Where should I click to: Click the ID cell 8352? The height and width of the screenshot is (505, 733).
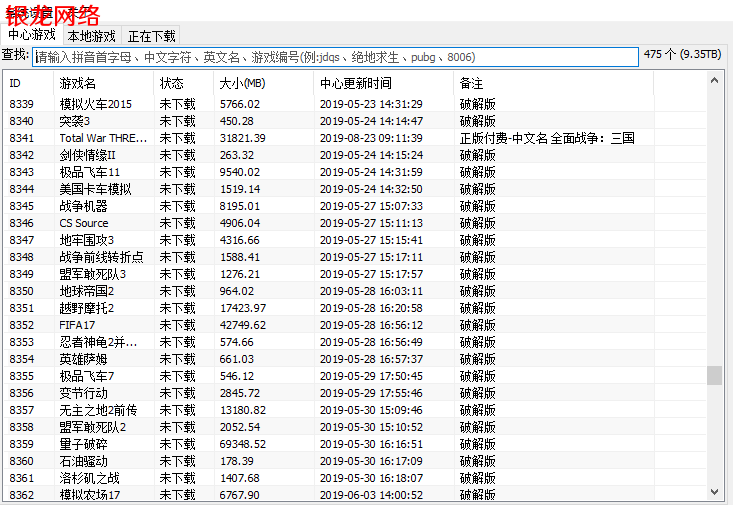point(22,325)
